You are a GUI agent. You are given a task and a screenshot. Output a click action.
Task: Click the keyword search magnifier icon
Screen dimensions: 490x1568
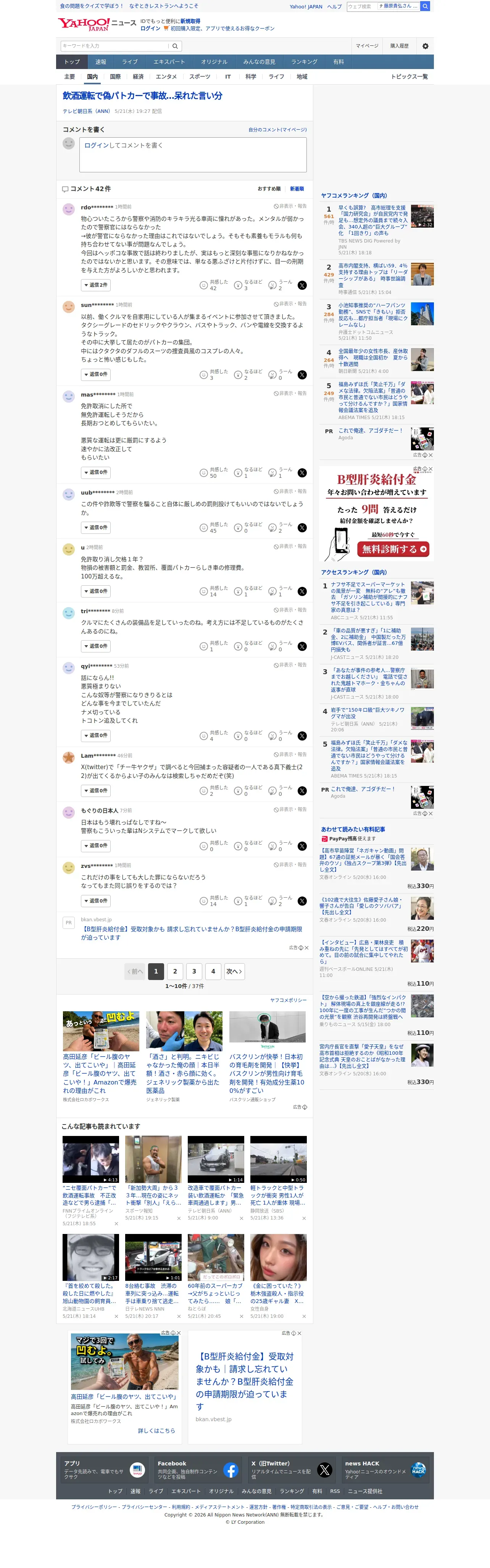pos(175,46)
